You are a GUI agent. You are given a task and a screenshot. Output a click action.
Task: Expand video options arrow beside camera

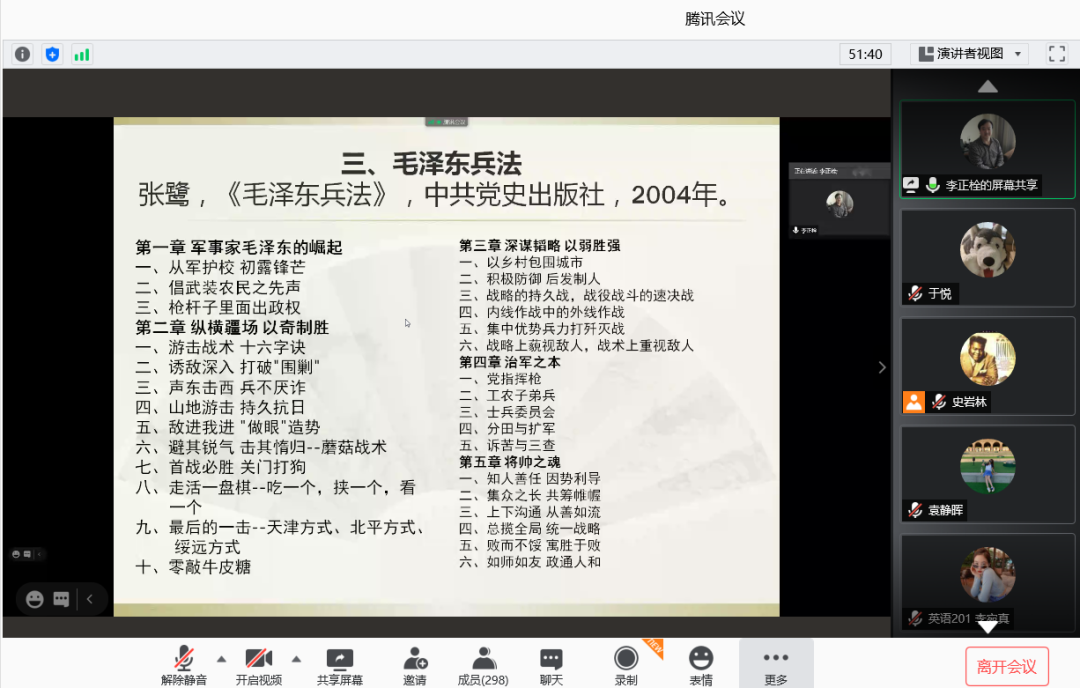(x=296, y=659)
